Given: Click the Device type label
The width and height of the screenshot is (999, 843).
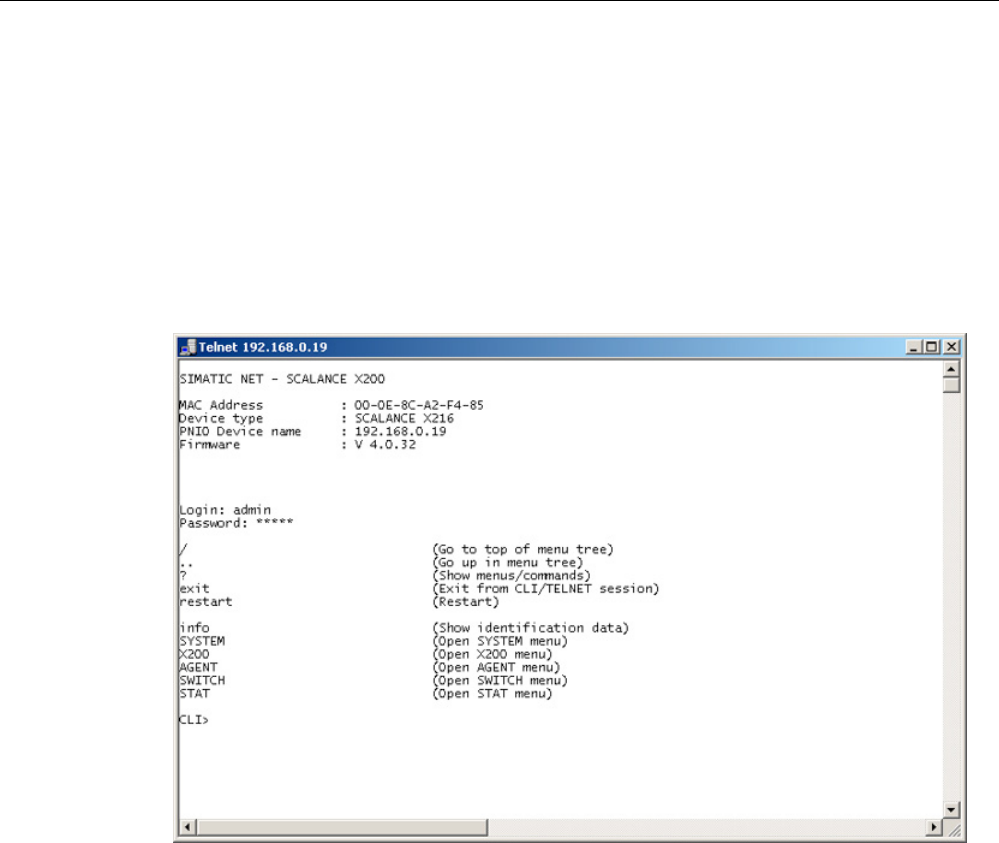Looking at the screenshot, I should tap(220, 419).
